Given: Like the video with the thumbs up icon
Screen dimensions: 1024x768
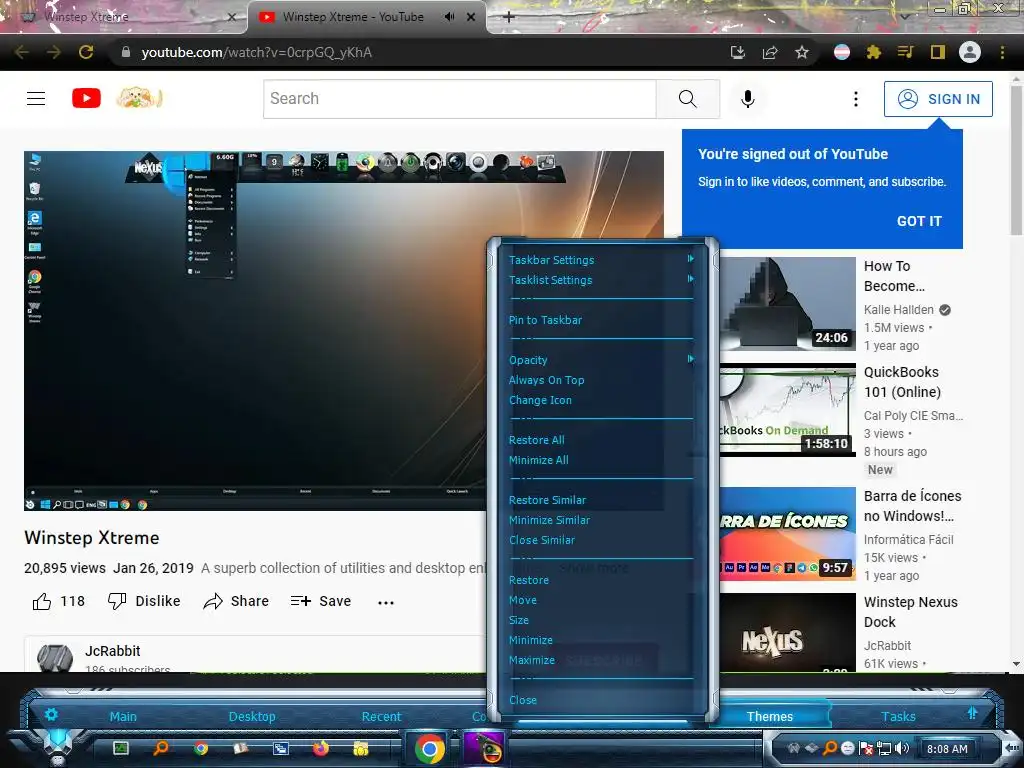Looking at the screenshot, I should point(42,601).
